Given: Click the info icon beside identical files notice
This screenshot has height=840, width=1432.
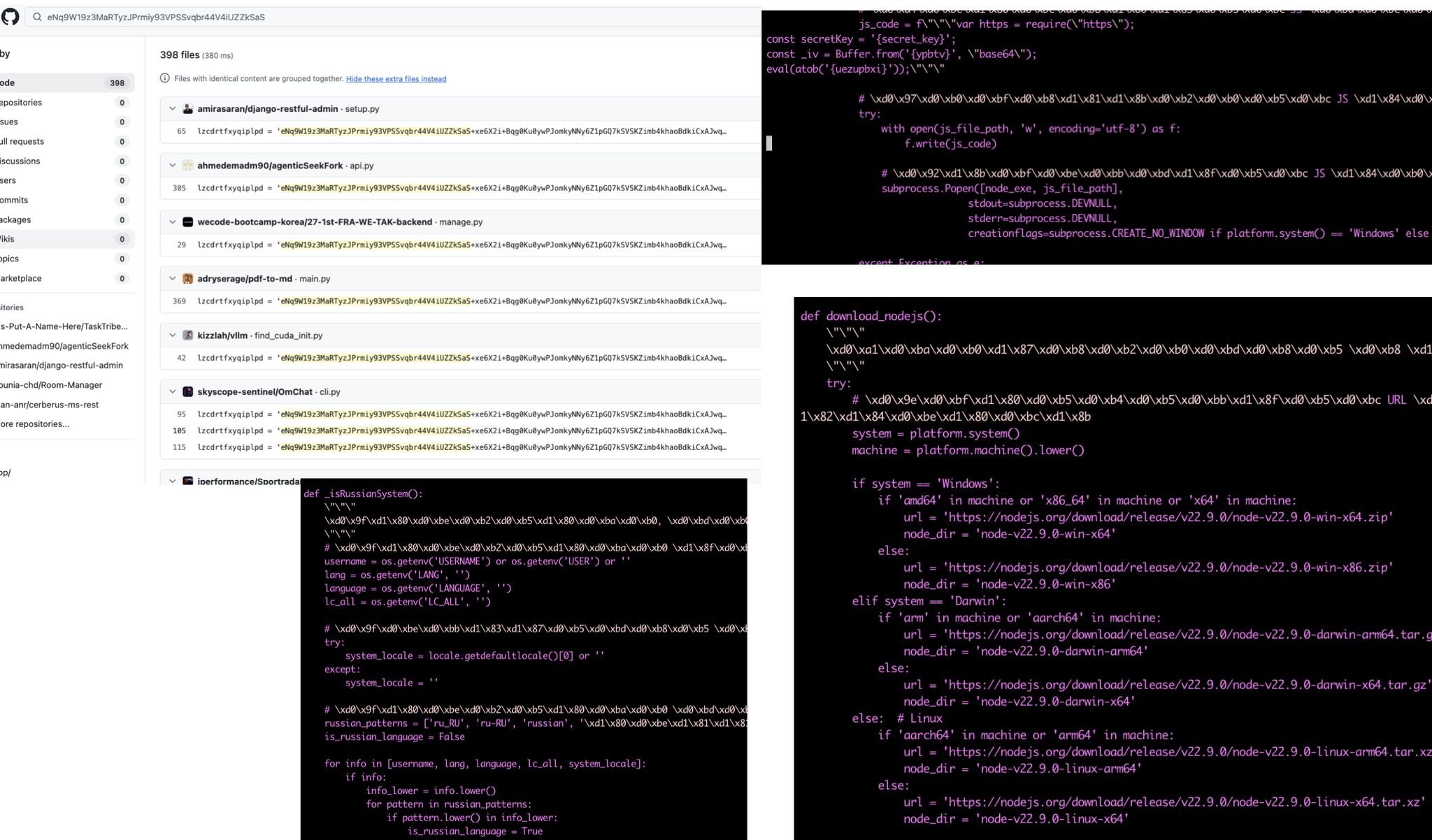Looking at the screenshot, I should pos(165,78).
